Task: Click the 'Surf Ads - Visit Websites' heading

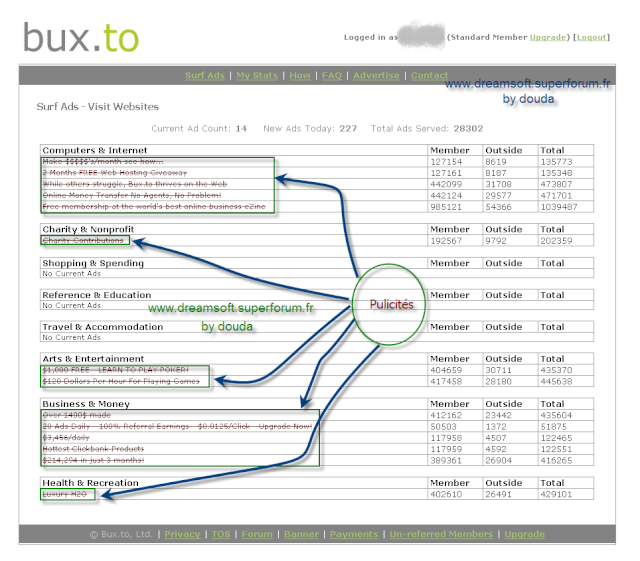Action: (x=98, y=107)
